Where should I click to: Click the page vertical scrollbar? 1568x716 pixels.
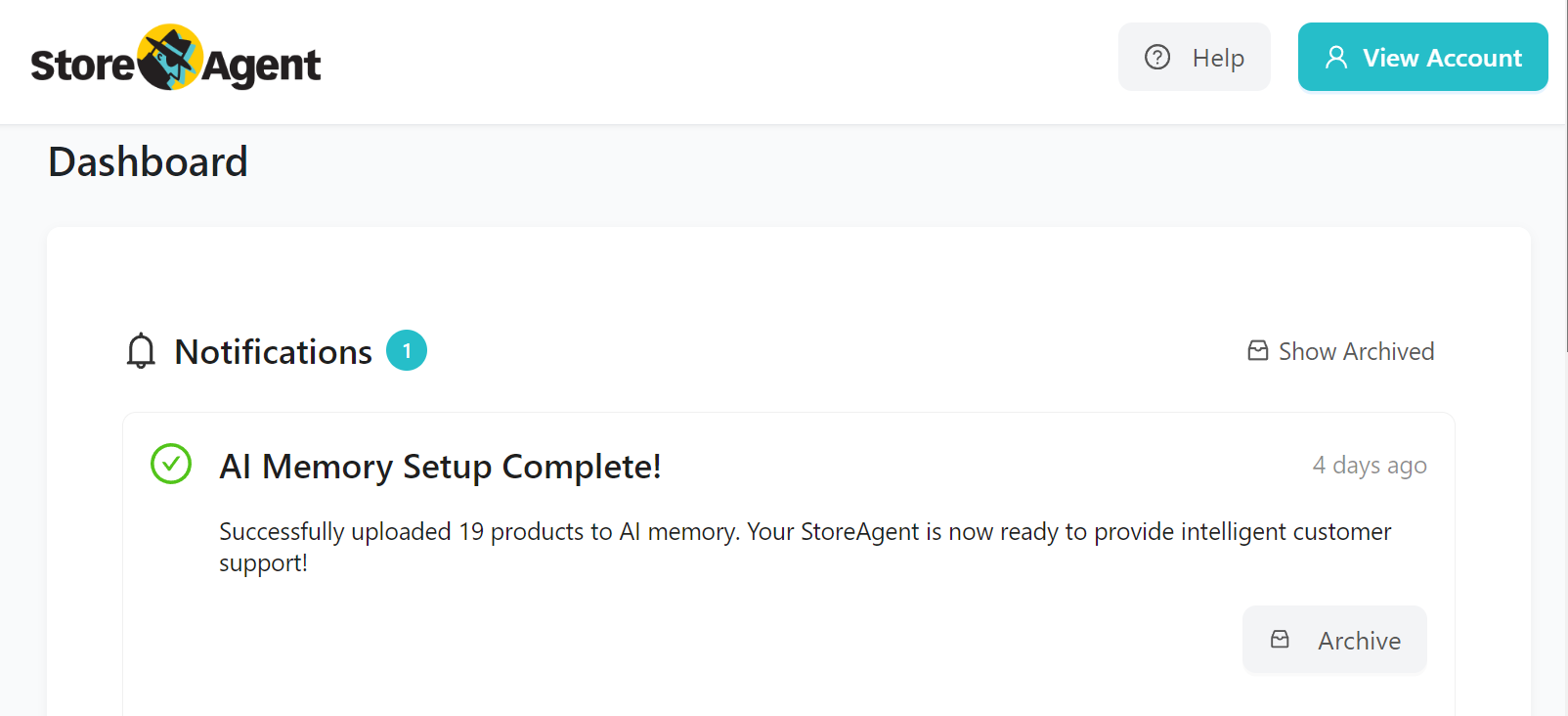point(1563,176)
